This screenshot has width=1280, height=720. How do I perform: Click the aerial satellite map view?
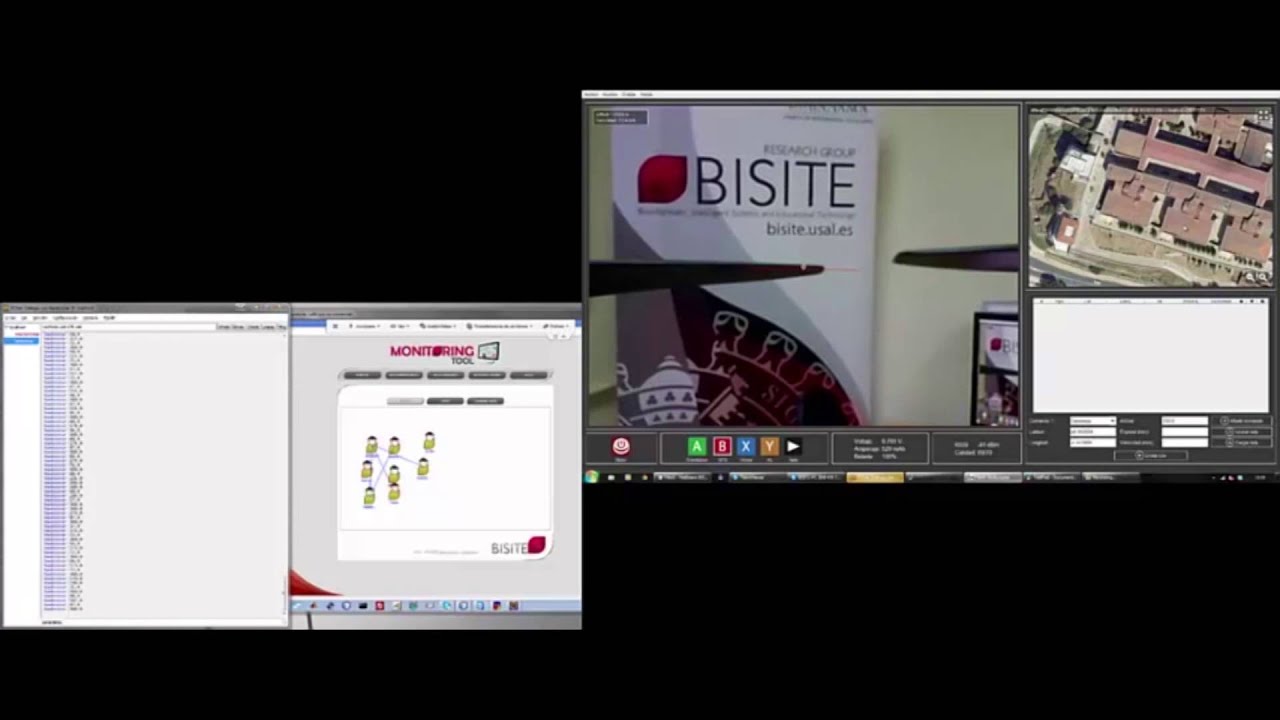[1151, 196]
